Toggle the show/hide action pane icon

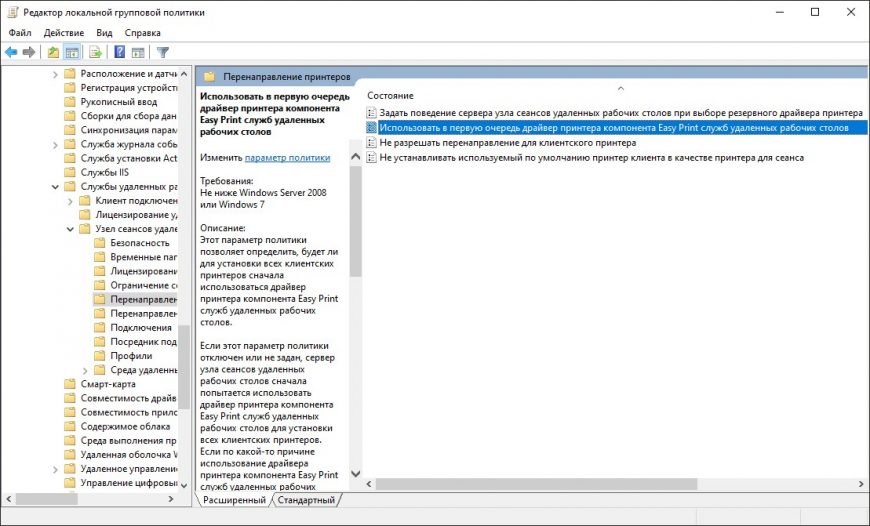[x=139, y=52]
